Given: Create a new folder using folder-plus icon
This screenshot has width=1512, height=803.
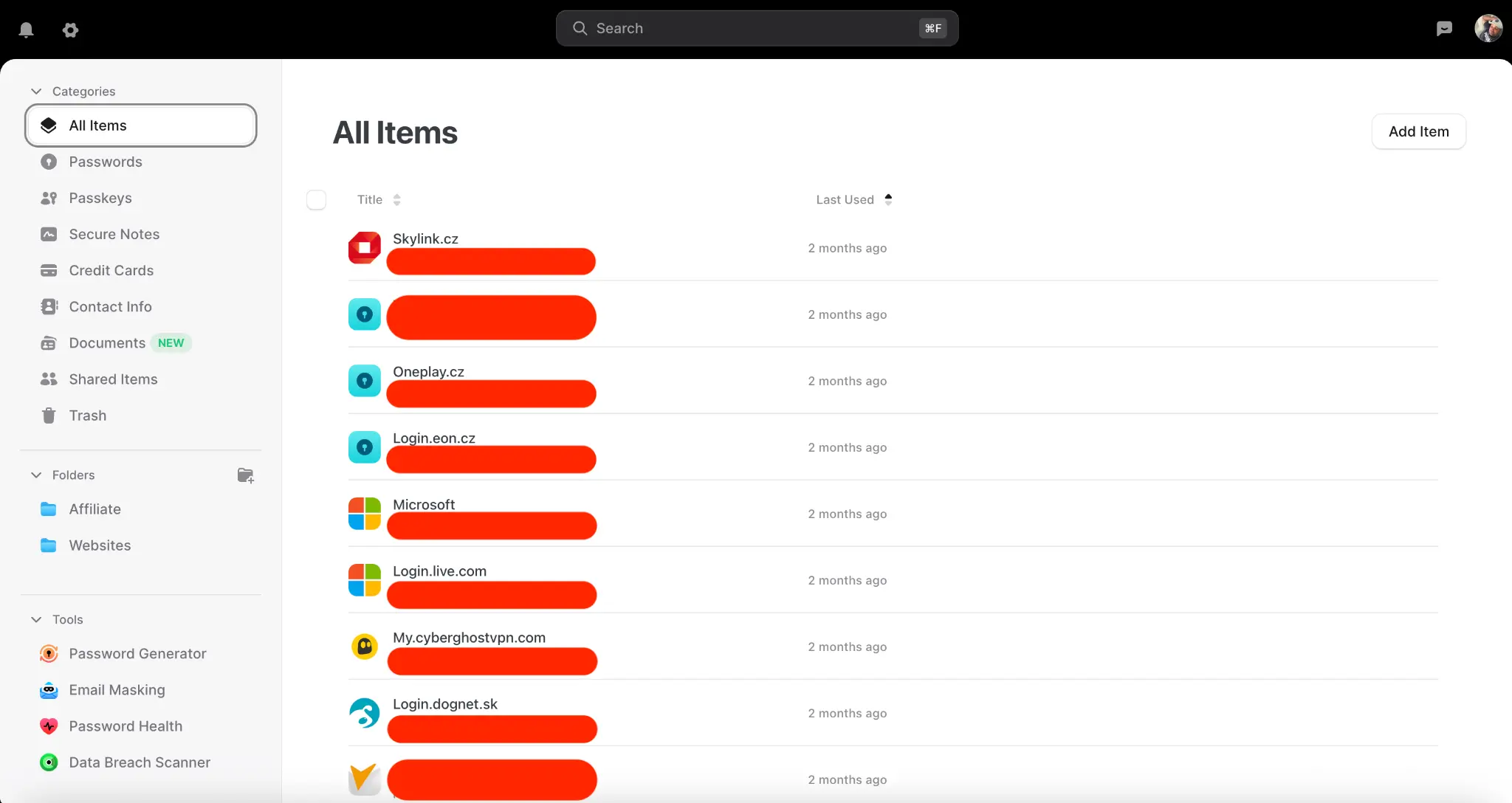Looking at the screenshot, I should (246, 475).
